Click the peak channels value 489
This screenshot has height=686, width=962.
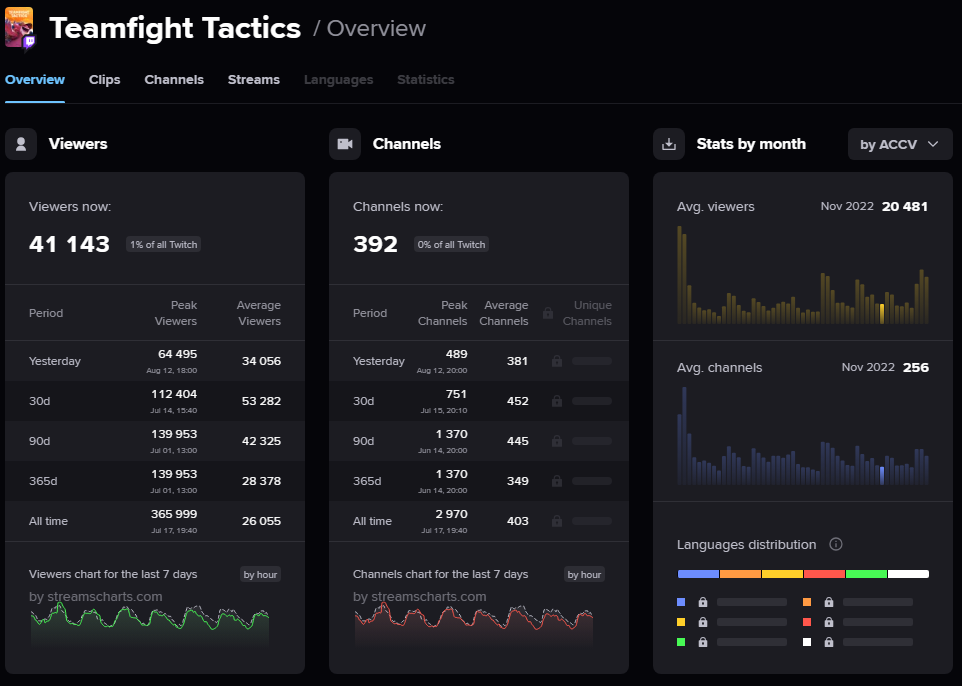click(456, 354)
